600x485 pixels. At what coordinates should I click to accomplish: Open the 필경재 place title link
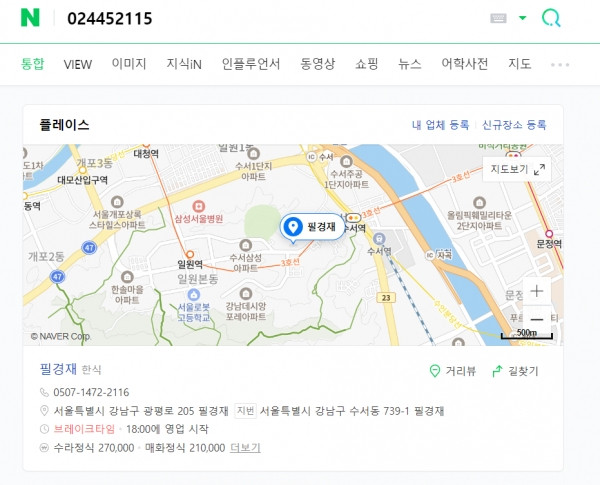coord(59,369)
